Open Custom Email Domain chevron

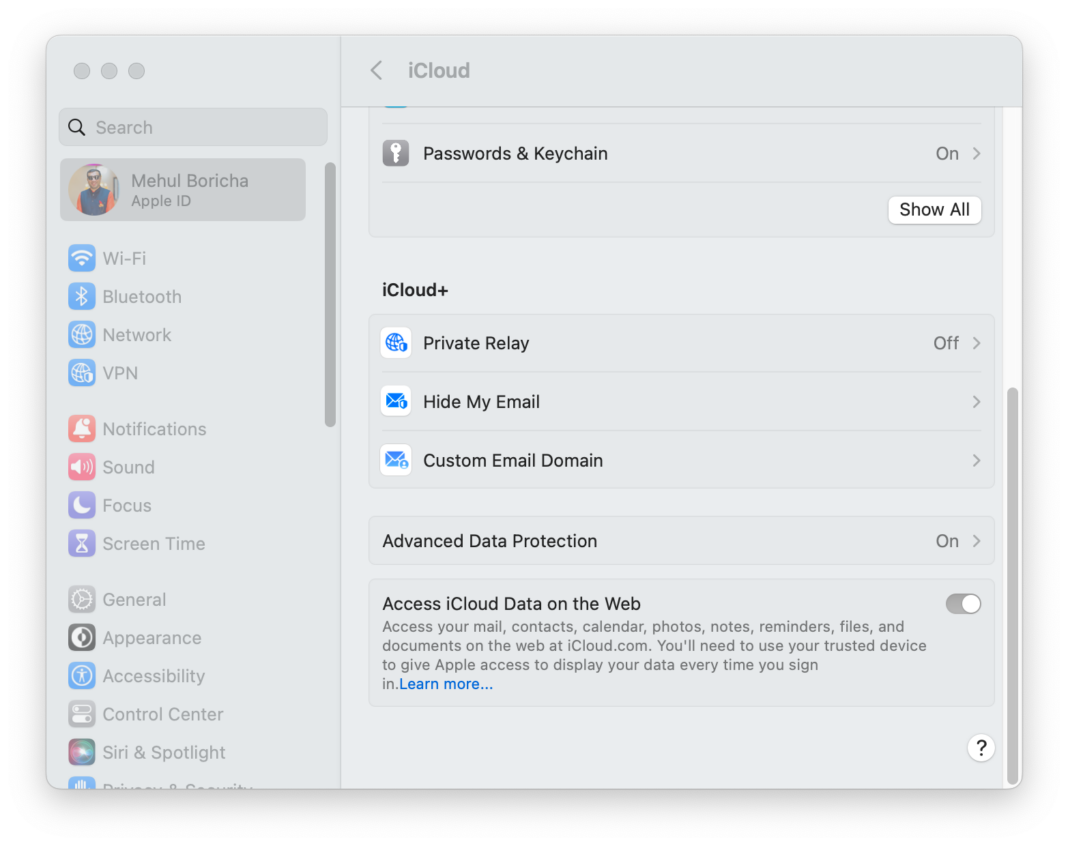977,460
